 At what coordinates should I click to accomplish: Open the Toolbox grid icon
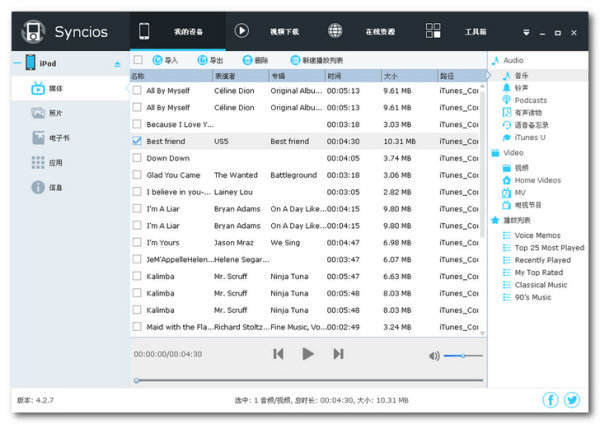[x=433, y=30]
